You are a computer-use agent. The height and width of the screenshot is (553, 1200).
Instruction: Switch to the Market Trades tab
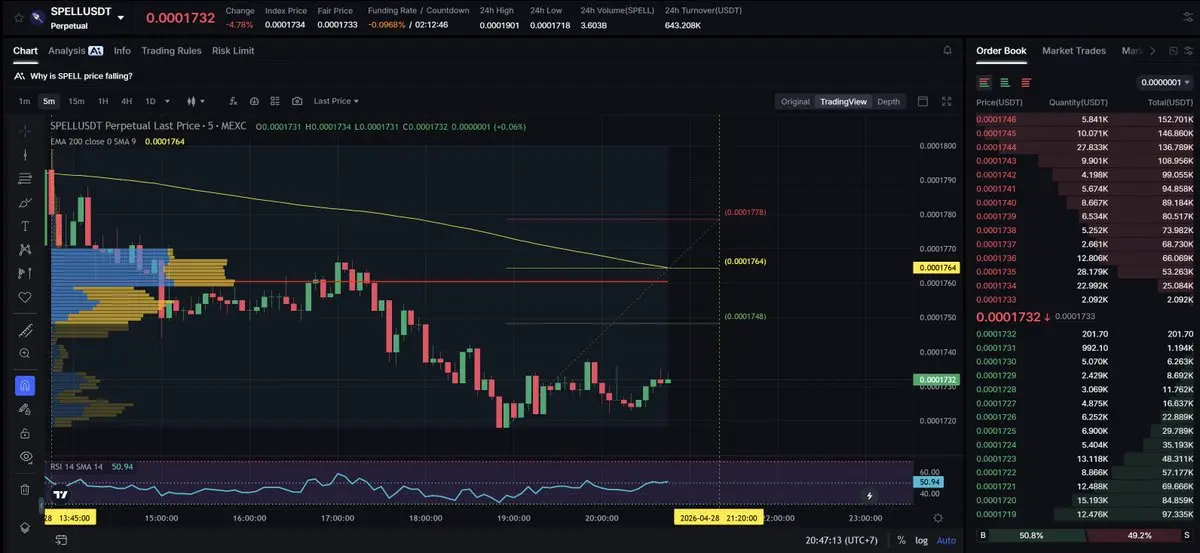(x=1074, y=50)
